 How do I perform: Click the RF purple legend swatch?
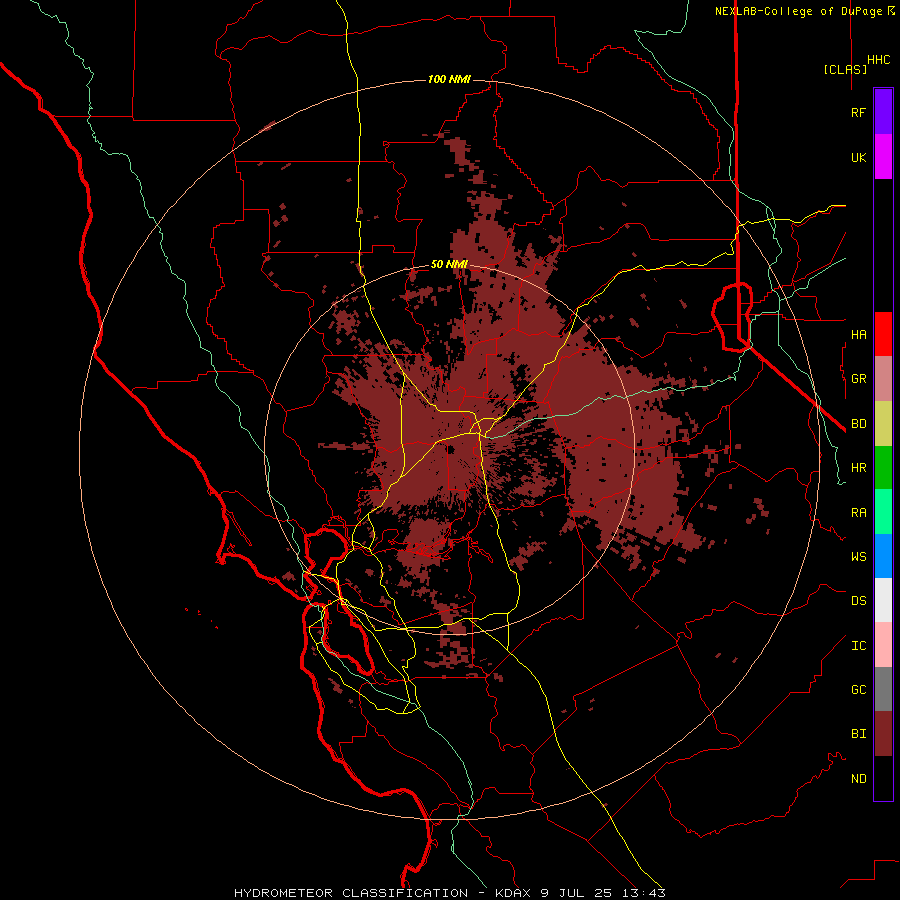883,112
